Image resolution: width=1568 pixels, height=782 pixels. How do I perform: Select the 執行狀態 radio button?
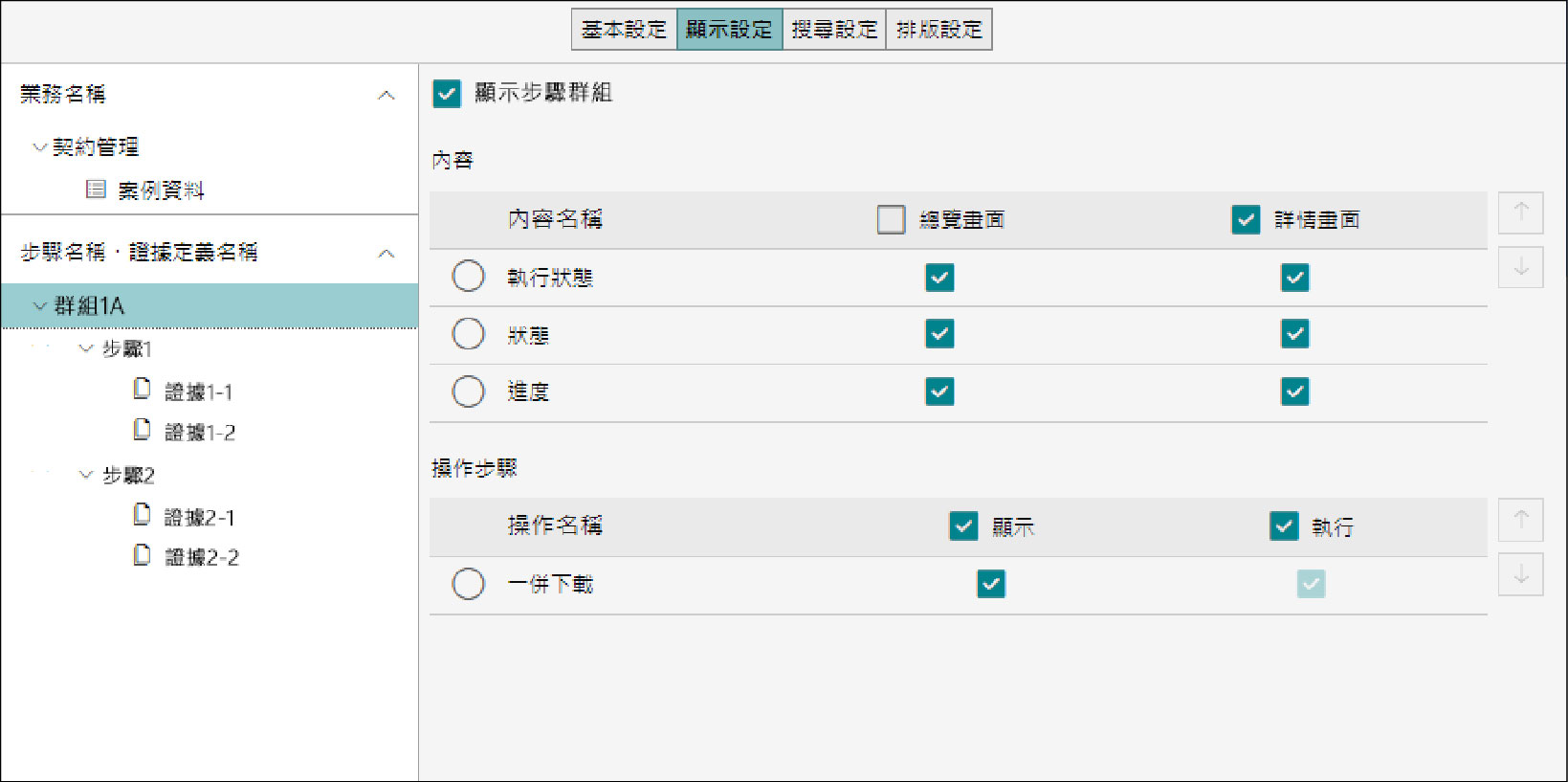tap(468, 277)
